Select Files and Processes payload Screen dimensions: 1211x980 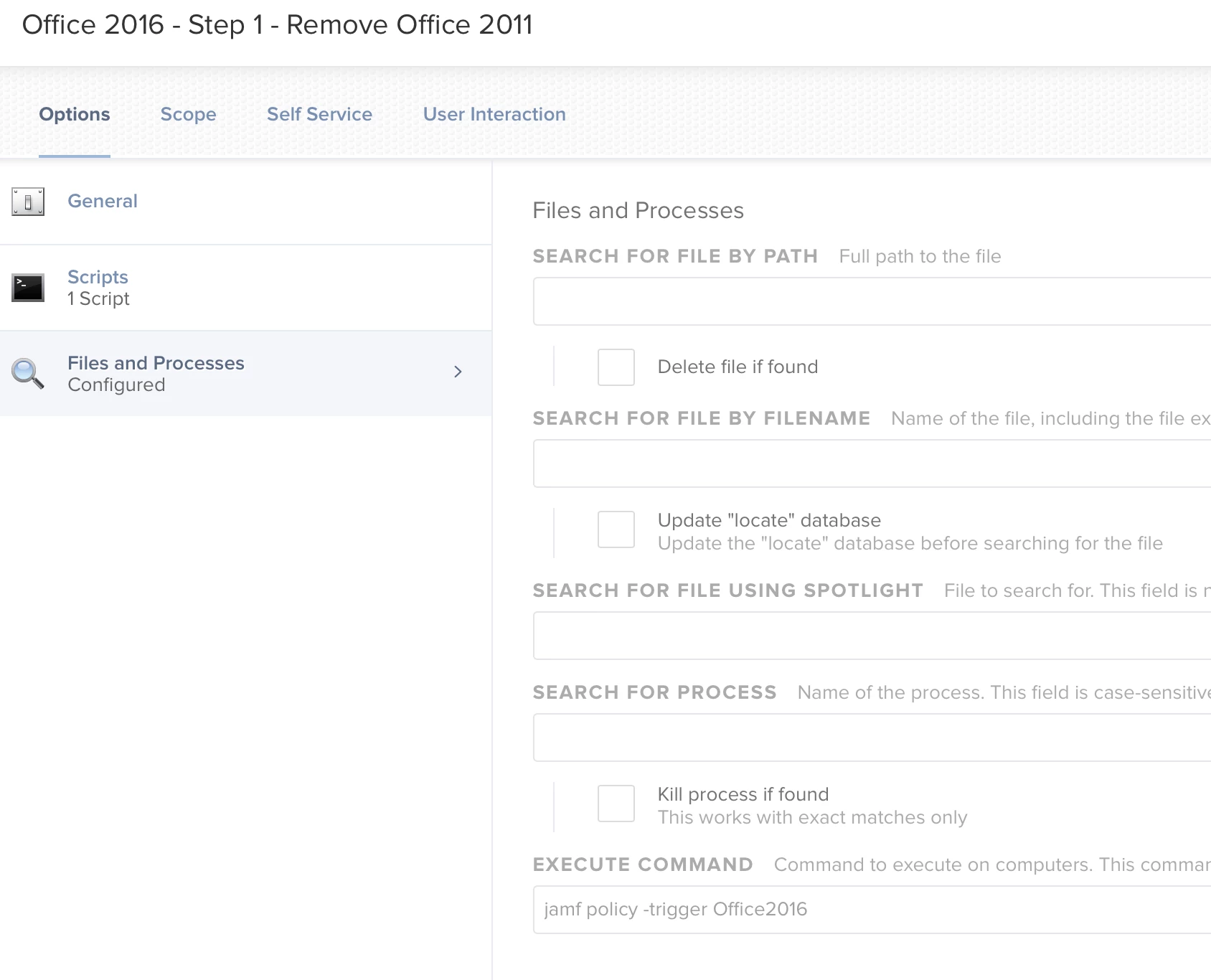tap(246, 374)
